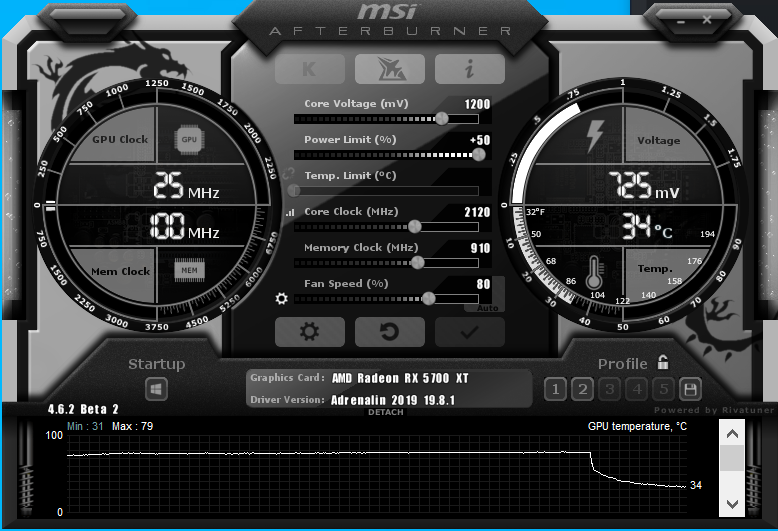Viewport: 778px width, 531px height.
Task: Click the 725 mV voltage readout
Action: point(644,186)
